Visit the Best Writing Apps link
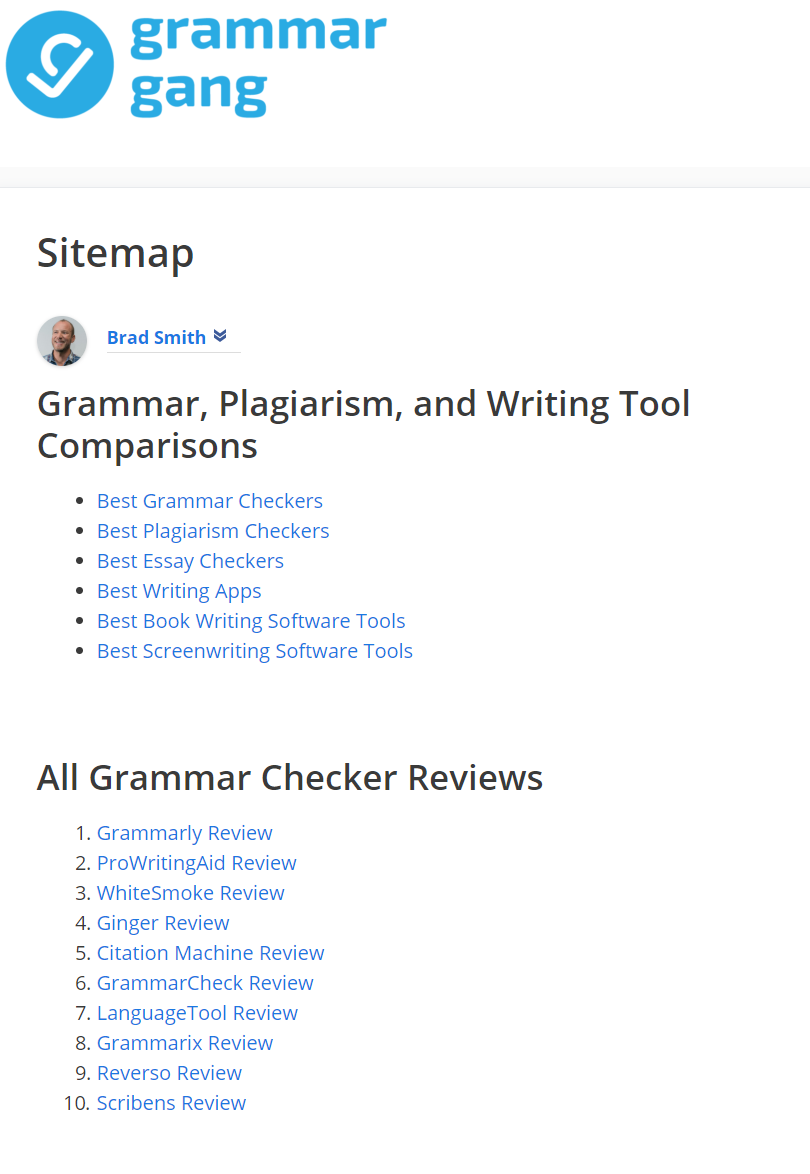The width and height of the screenshot is (810, 1174). tap(179, 591)
